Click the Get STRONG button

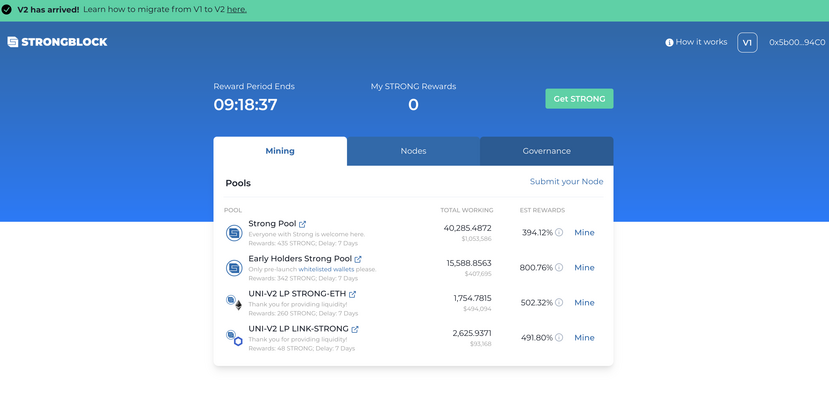coord(579,99)
